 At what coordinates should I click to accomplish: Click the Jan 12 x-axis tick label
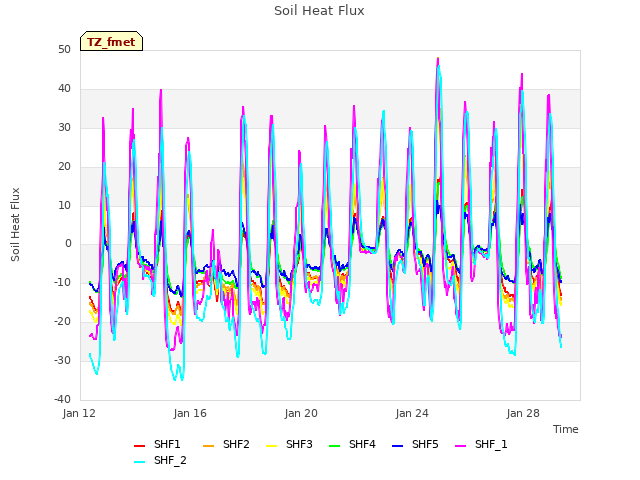tap(79, 413)
